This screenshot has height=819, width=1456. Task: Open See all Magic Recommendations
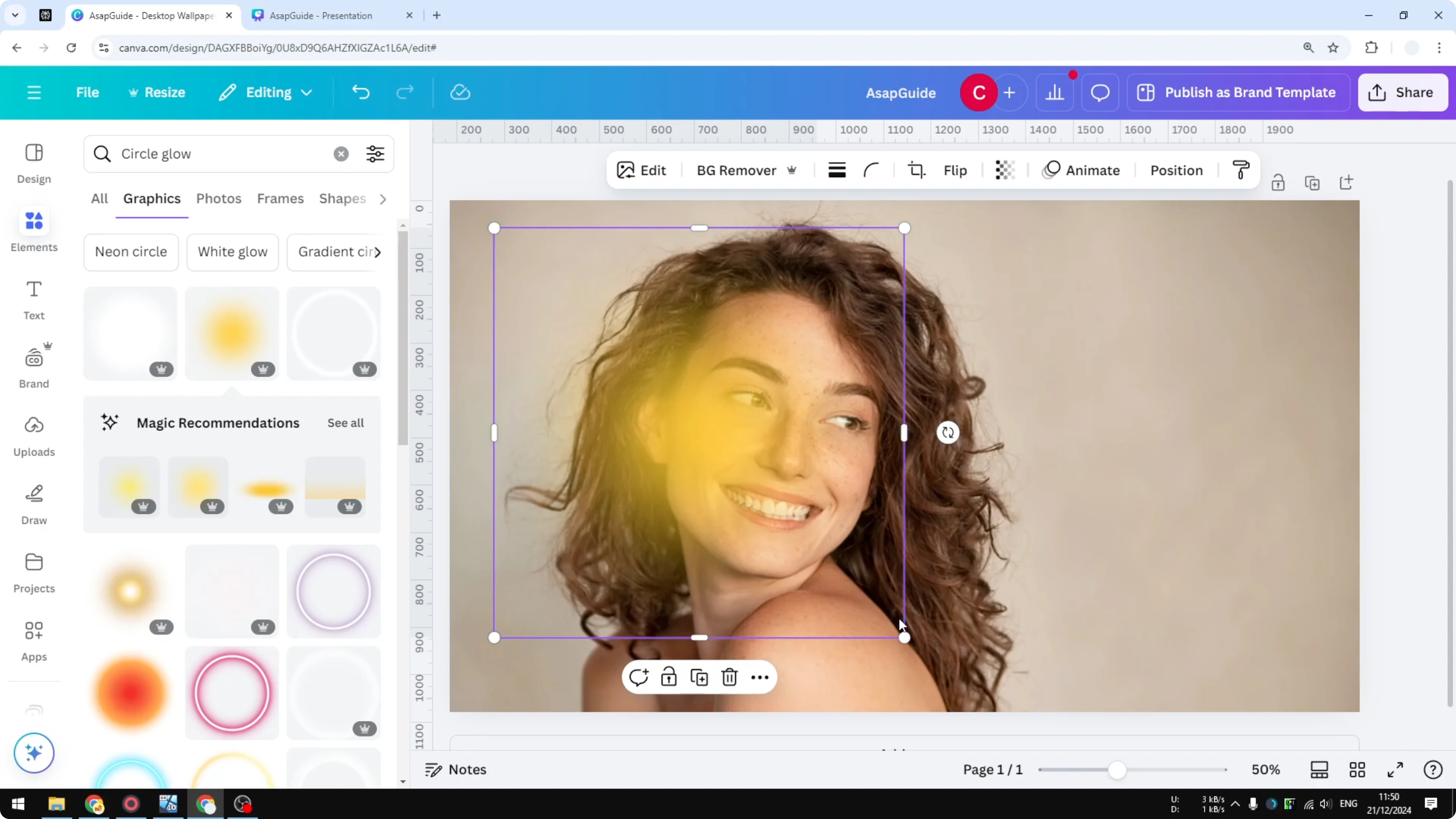[345, 422]
